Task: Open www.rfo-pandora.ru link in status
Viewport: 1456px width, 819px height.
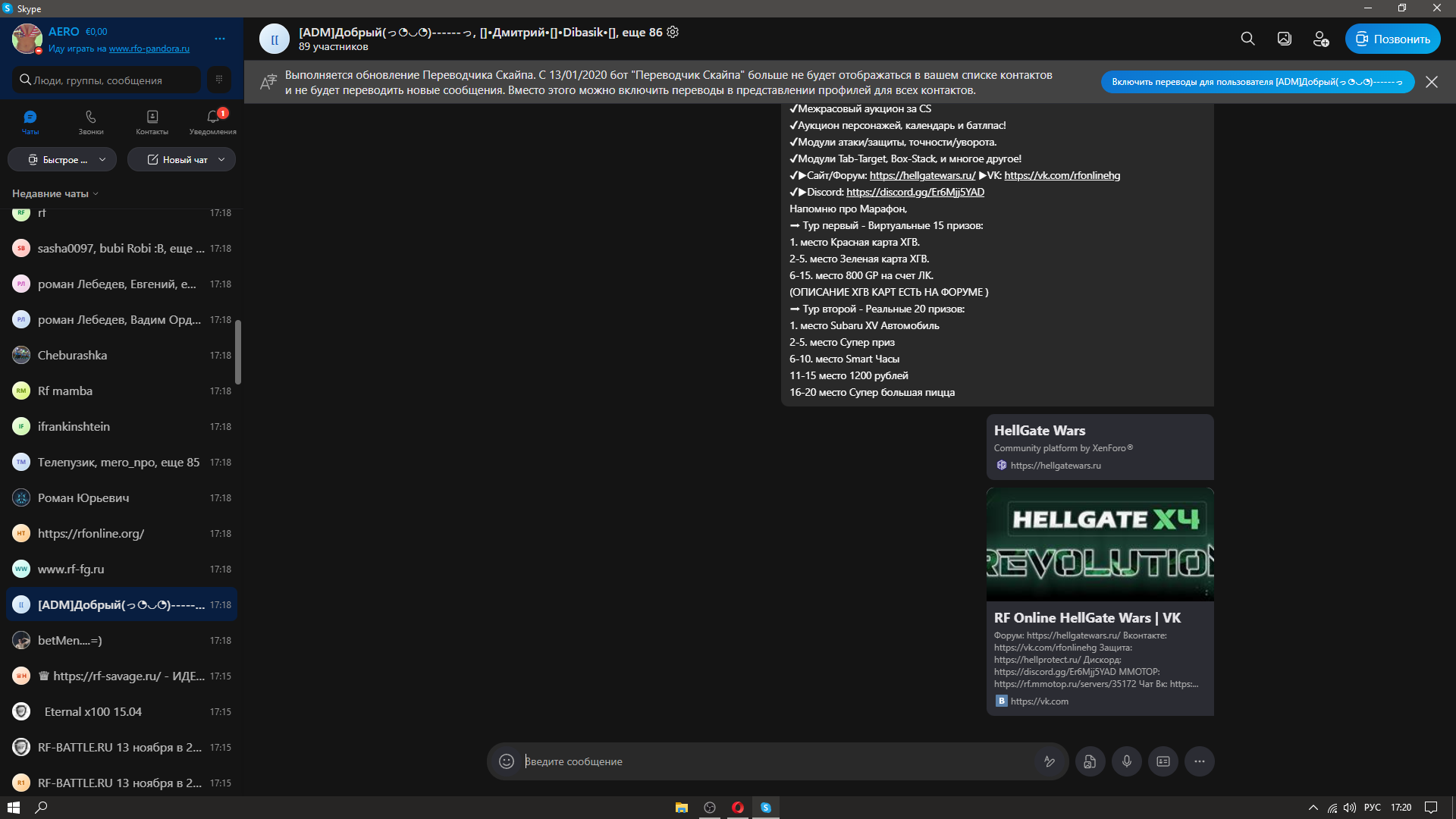Action: tap(149, 49)
